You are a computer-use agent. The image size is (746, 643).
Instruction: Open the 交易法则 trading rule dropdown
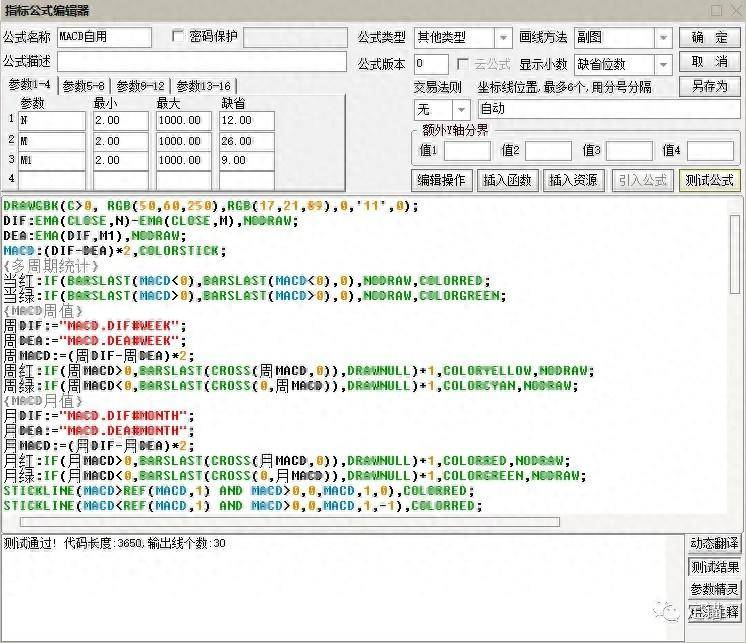[x=461, y=110]
